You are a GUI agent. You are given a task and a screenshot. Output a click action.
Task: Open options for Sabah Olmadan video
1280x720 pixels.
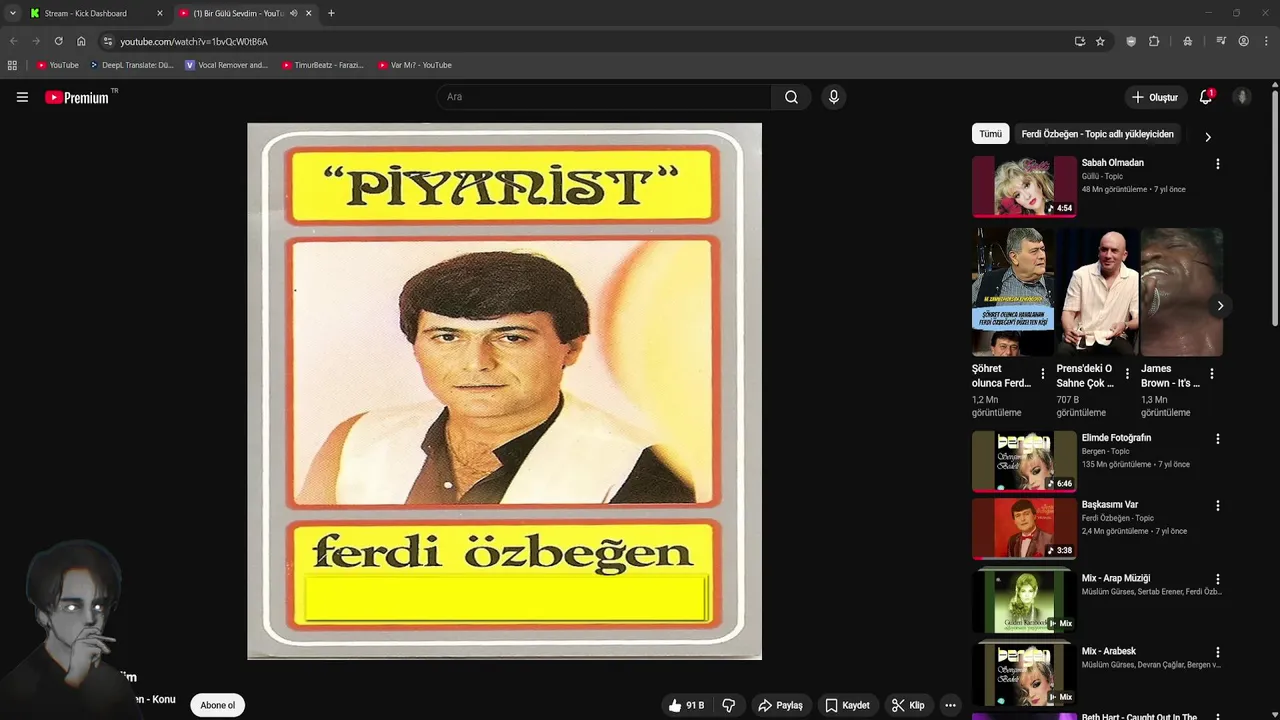(1217, 164)
